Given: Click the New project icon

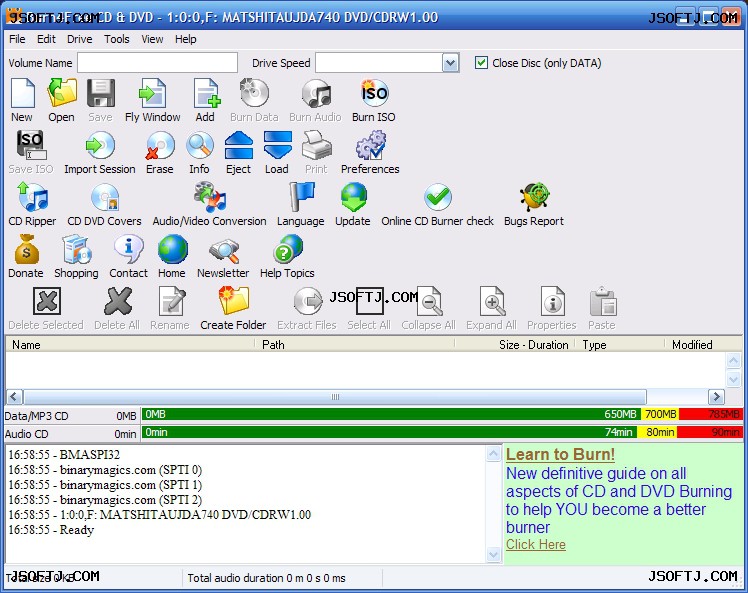Looking at the screenshot, I should coord(22,93).
